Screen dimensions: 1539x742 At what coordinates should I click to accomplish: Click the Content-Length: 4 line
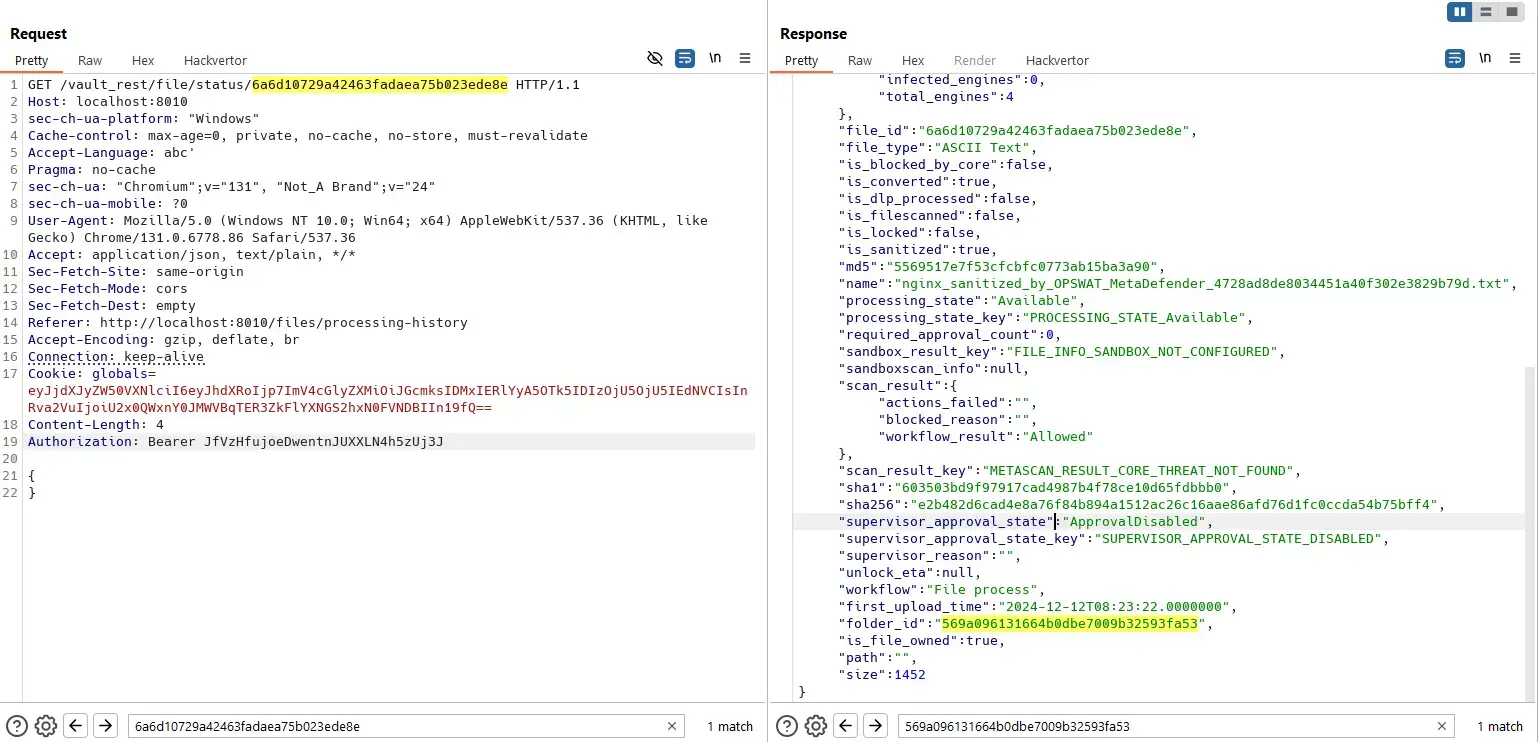click(x=95, y=425)
